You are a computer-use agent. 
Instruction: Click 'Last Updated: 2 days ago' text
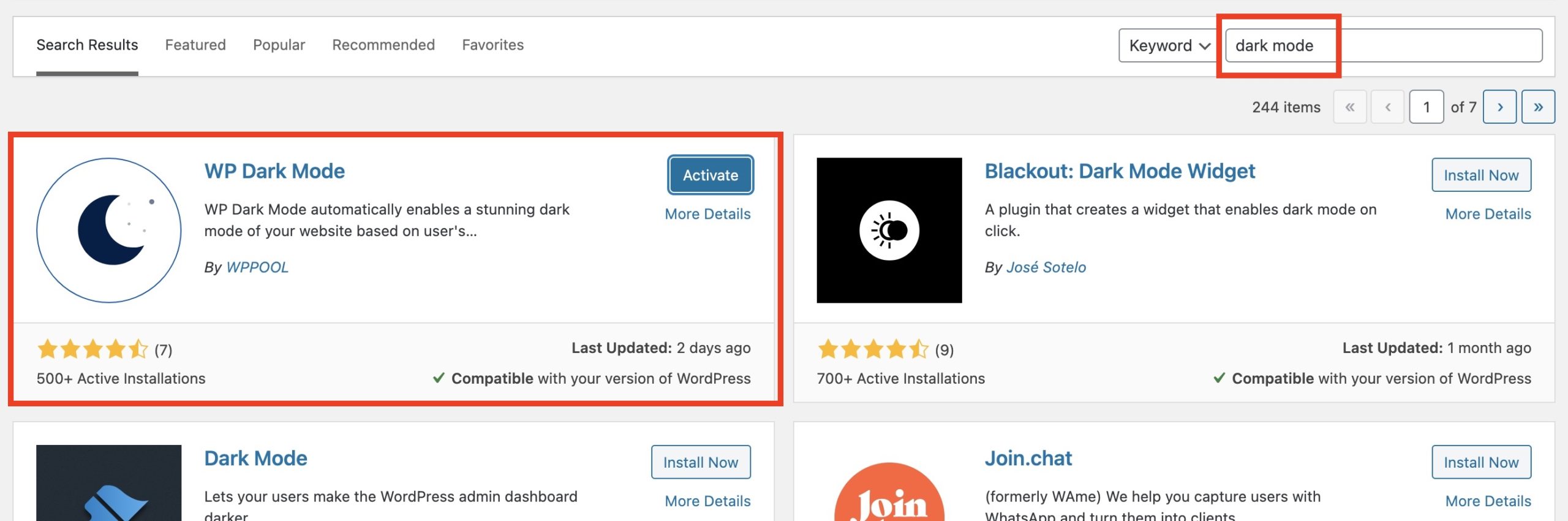661,348
